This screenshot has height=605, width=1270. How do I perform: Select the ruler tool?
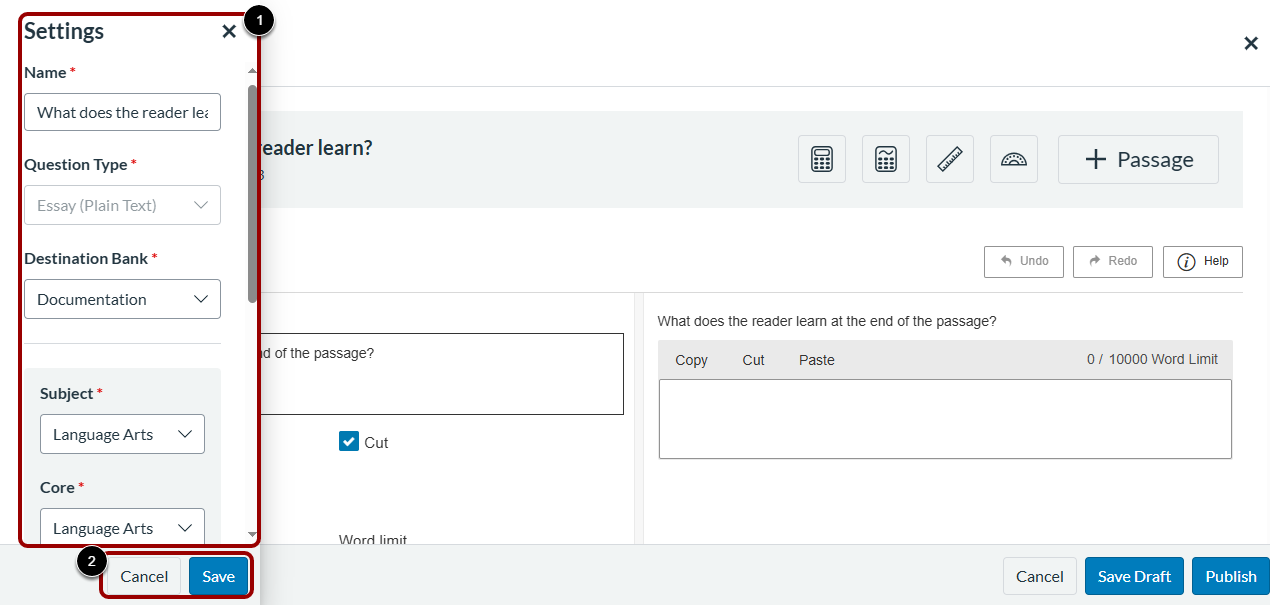(950, 159)
